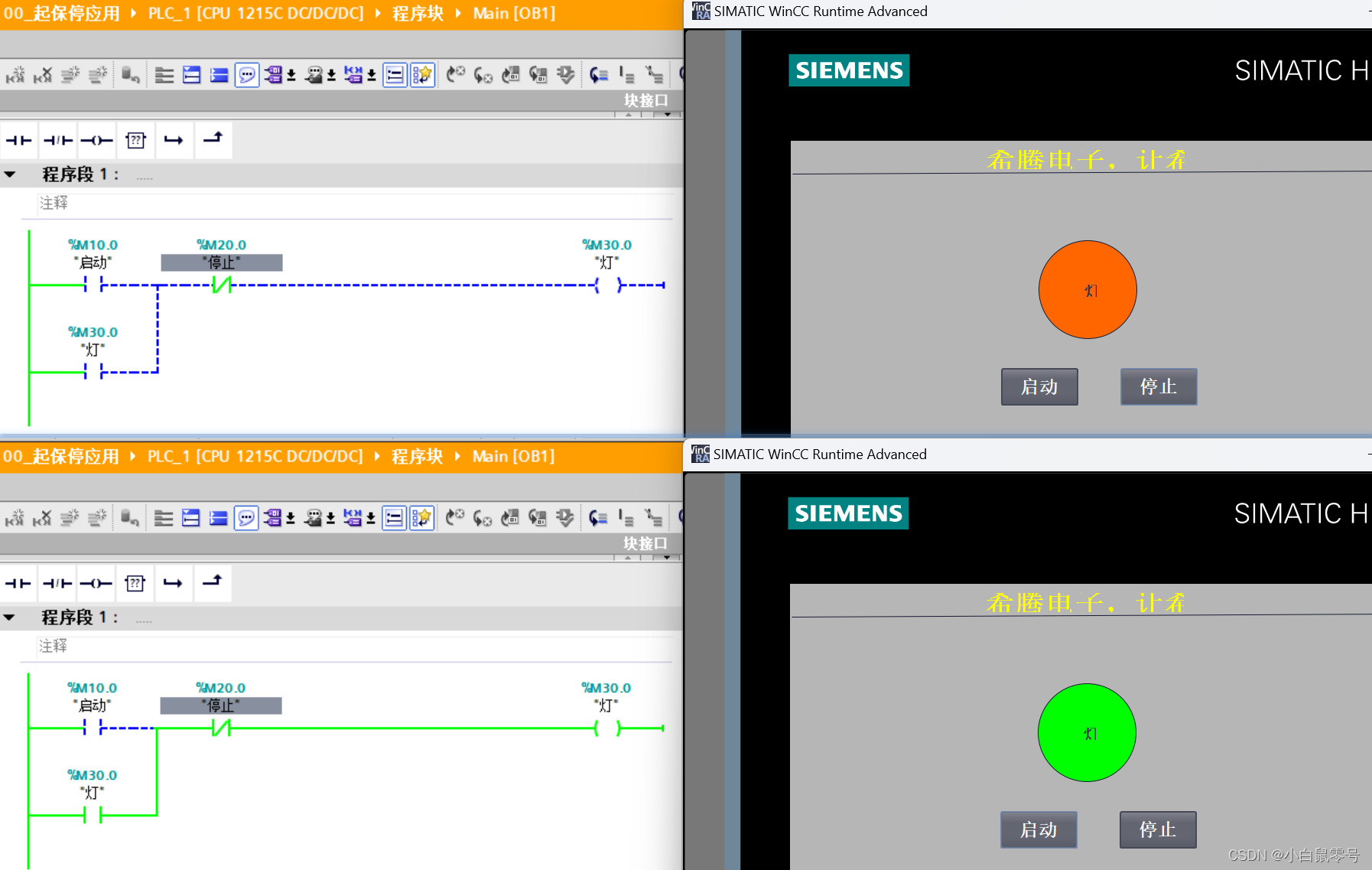This screenshot has height=870, width=1372.
Task: Toggle network comments display in dashed-blue rung editor
Action: click(395, 75)
